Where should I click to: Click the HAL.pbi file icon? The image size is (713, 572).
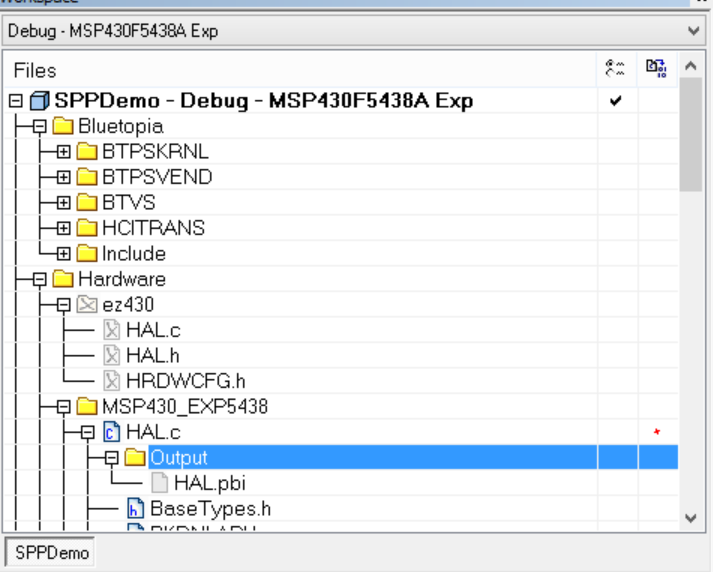(x=160, y=483)
